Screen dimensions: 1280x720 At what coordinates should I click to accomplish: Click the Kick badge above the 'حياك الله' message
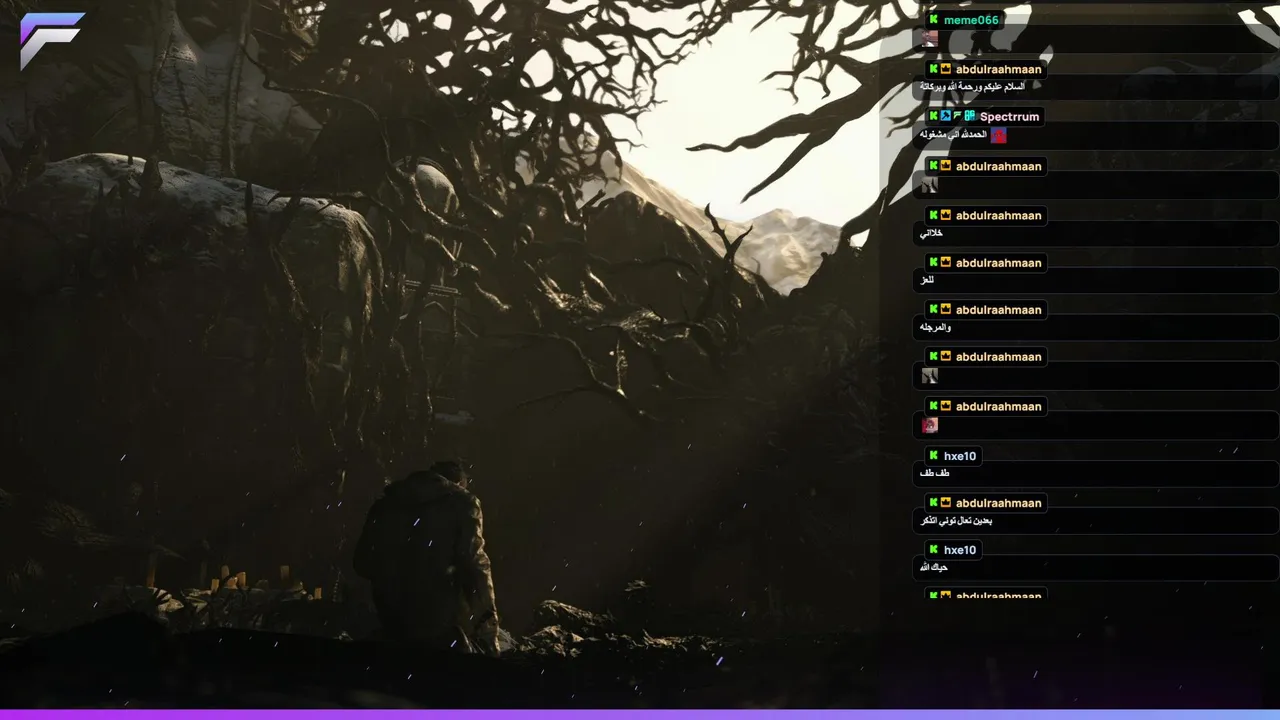point(933,550)
